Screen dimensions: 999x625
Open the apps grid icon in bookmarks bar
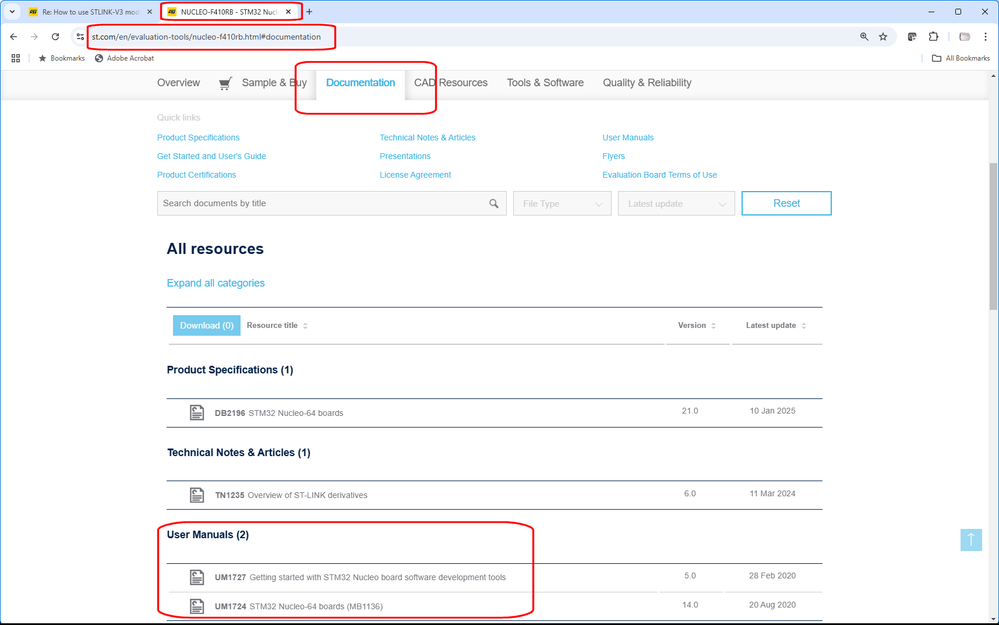tap(16, 58)
